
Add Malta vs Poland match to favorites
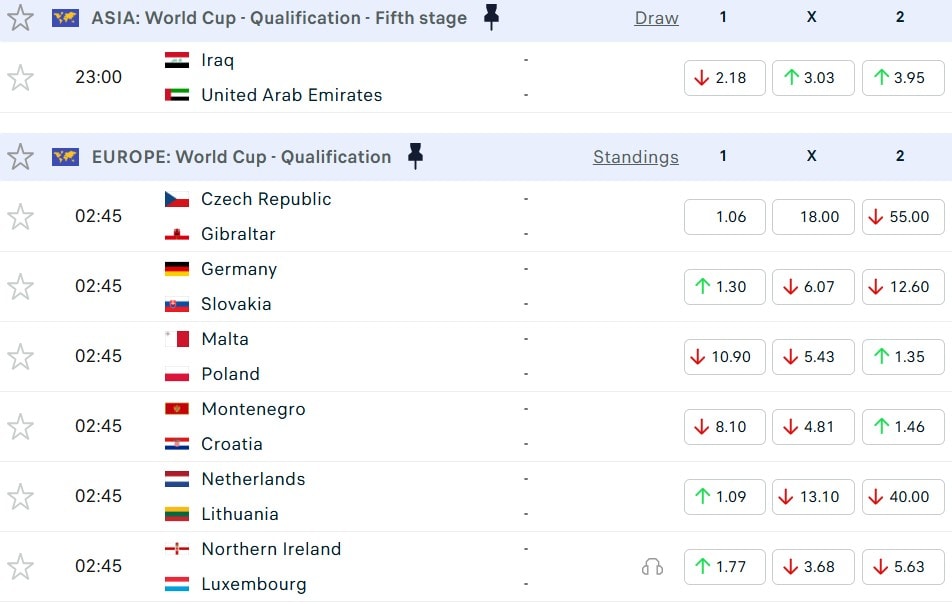pyautogui.click(x=21, y=357)
